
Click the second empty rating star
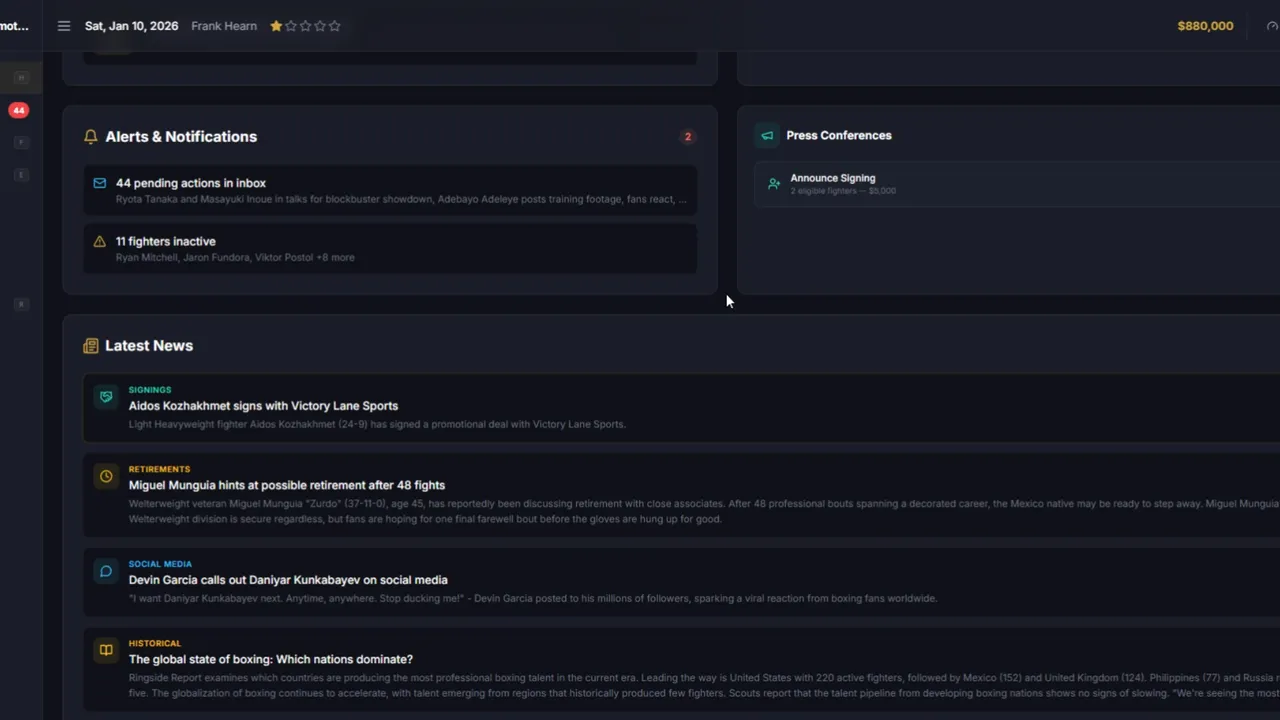click(x=291, y=26)
